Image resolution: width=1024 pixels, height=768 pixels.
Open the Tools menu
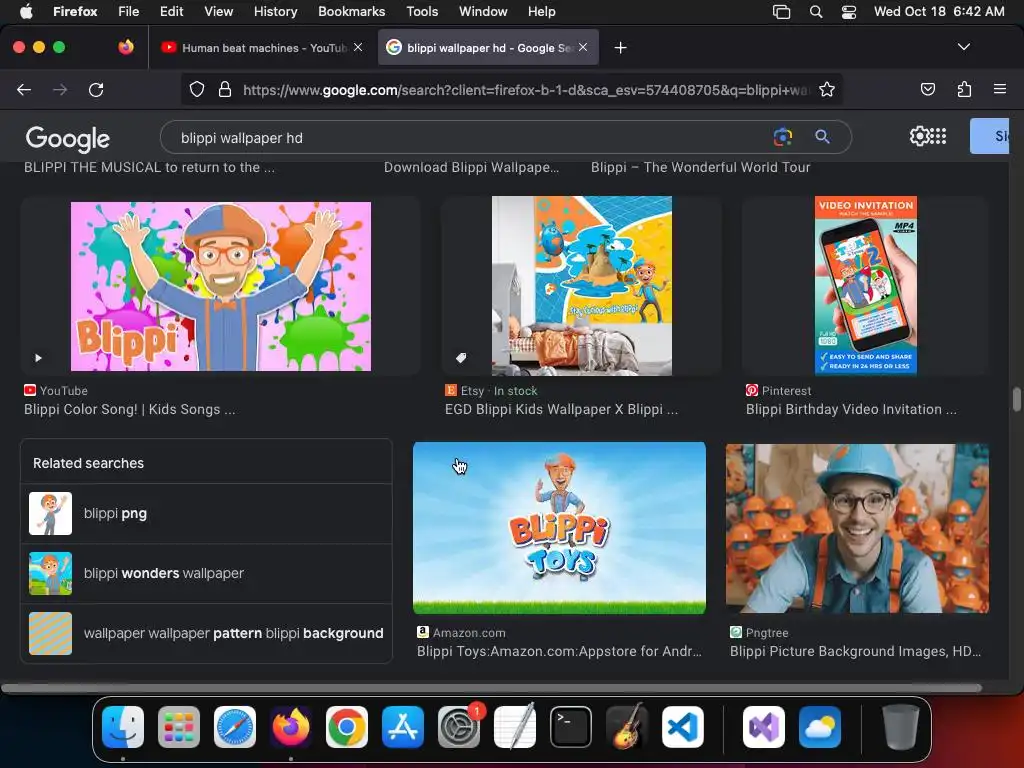(x=422, y=11)
